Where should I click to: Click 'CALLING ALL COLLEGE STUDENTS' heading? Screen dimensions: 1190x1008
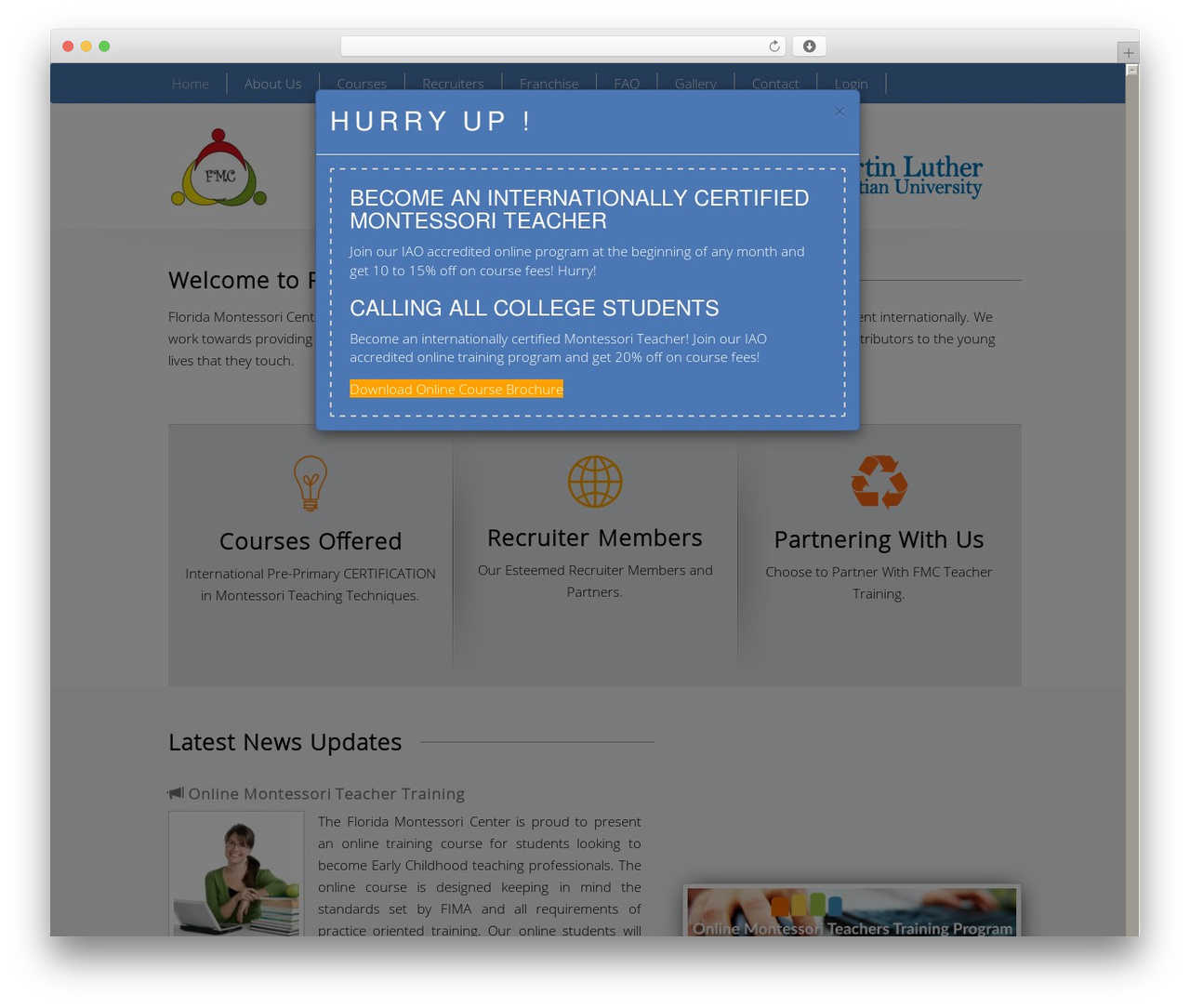point(534,308)
